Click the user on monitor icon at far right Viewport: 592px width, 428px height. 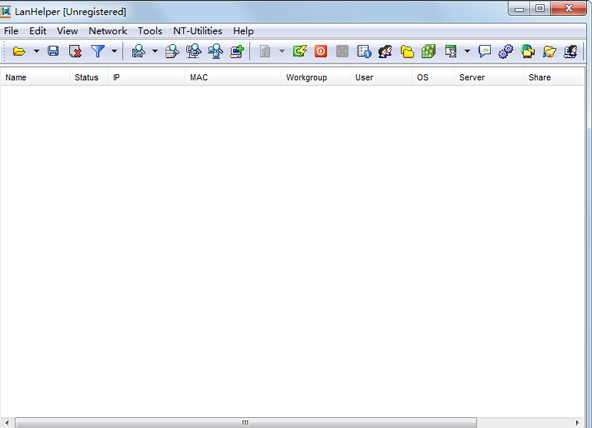(x=571, y=51)
